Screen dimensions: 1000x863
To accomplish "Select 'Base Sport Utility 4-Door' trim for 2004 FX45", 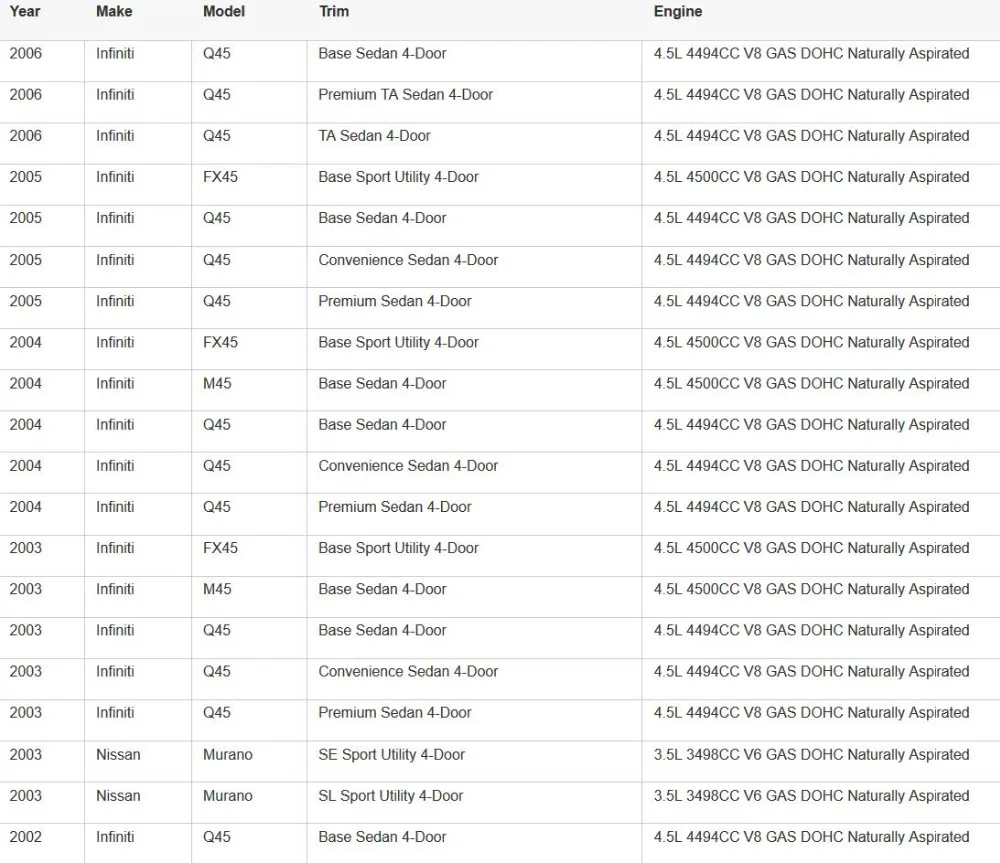I will tap(398, 342).
